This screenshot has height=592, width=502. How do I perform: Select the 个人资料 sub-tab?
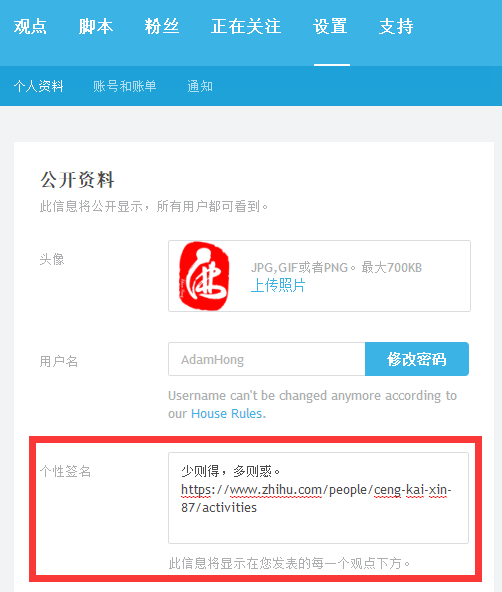coord(38,86)
